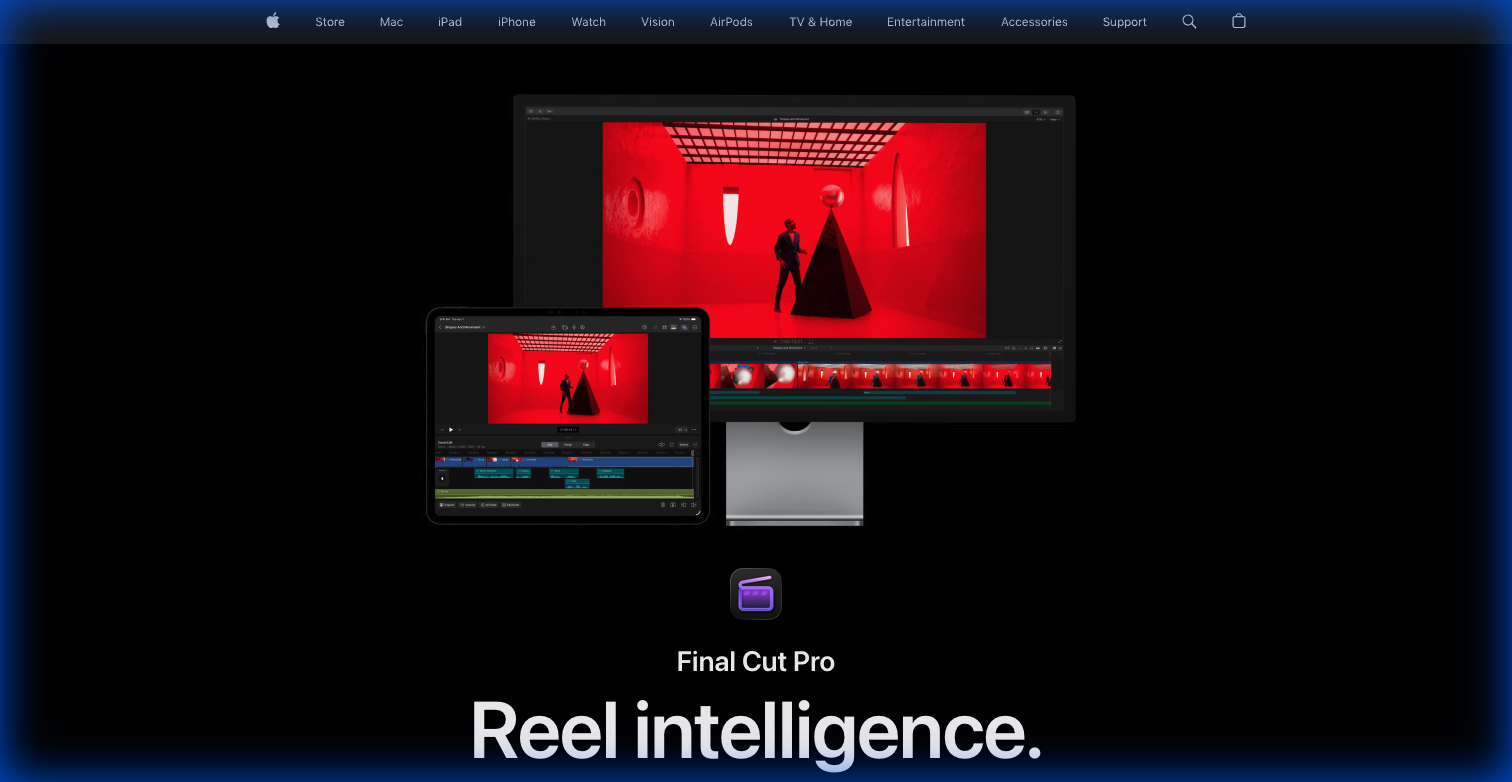Enable Select mode above the timeline
The height and width of the screenshot is (782, 1512).
(684, 444)
